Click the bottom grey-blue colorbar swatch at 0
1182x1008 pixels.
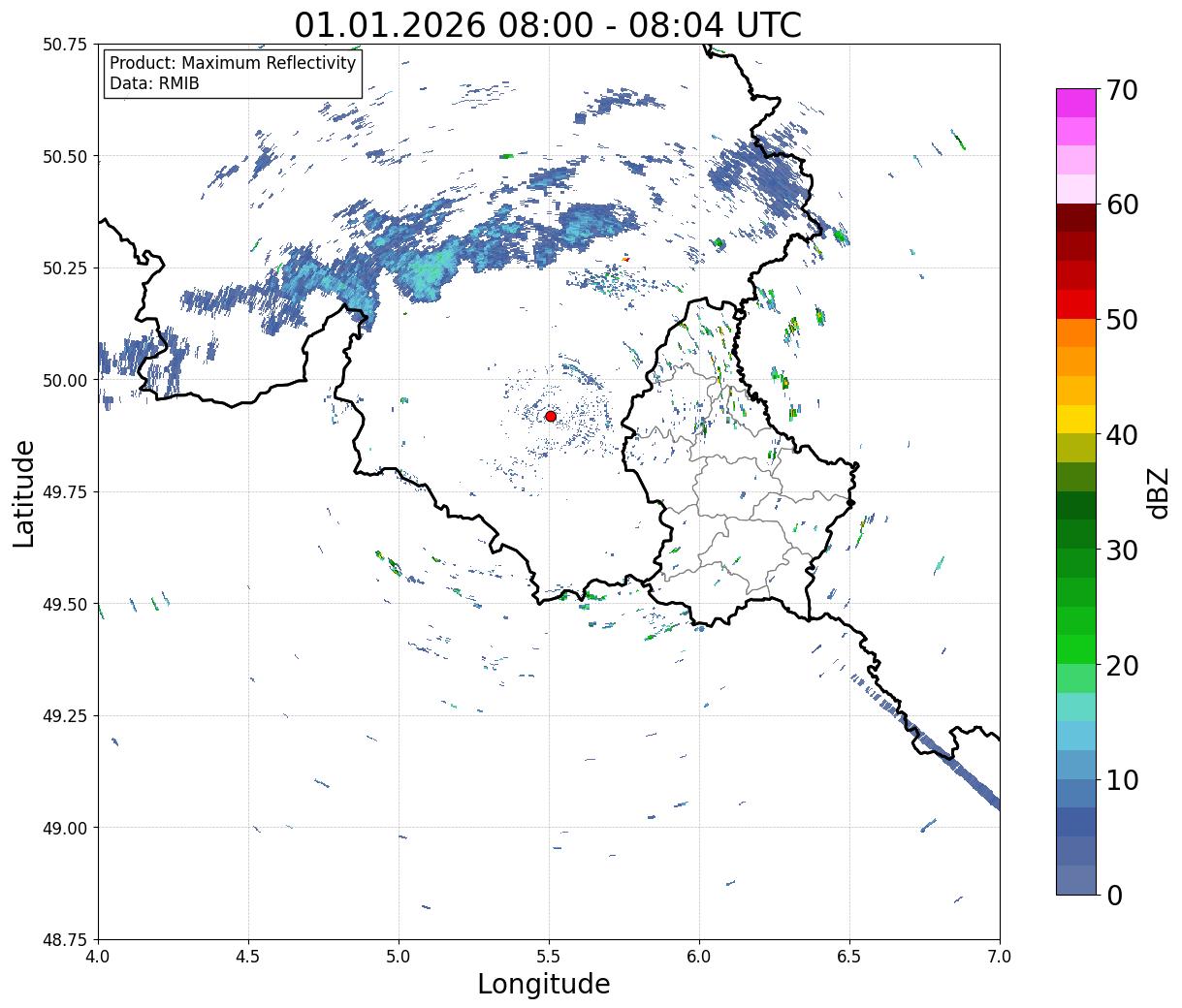tap(1076, 880)
